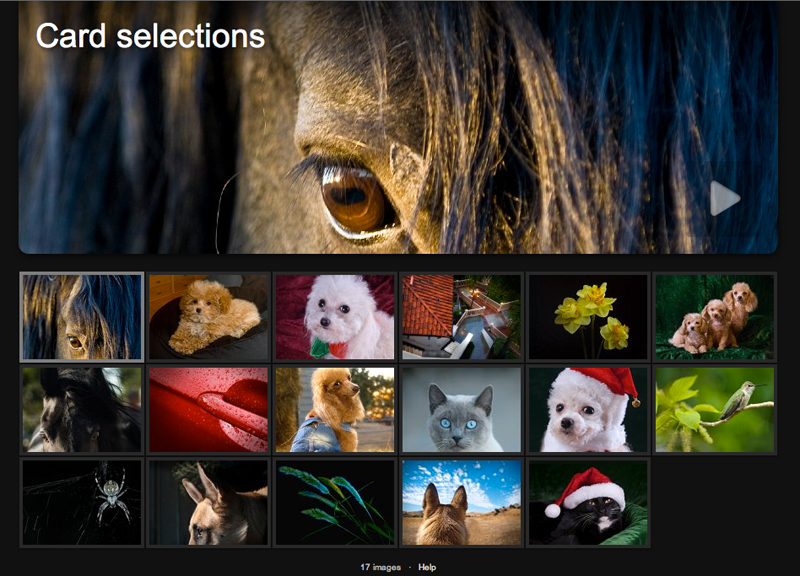Select the hummingbird on branch thumbnail
The image size is (800, 576).
pos(714,410)
